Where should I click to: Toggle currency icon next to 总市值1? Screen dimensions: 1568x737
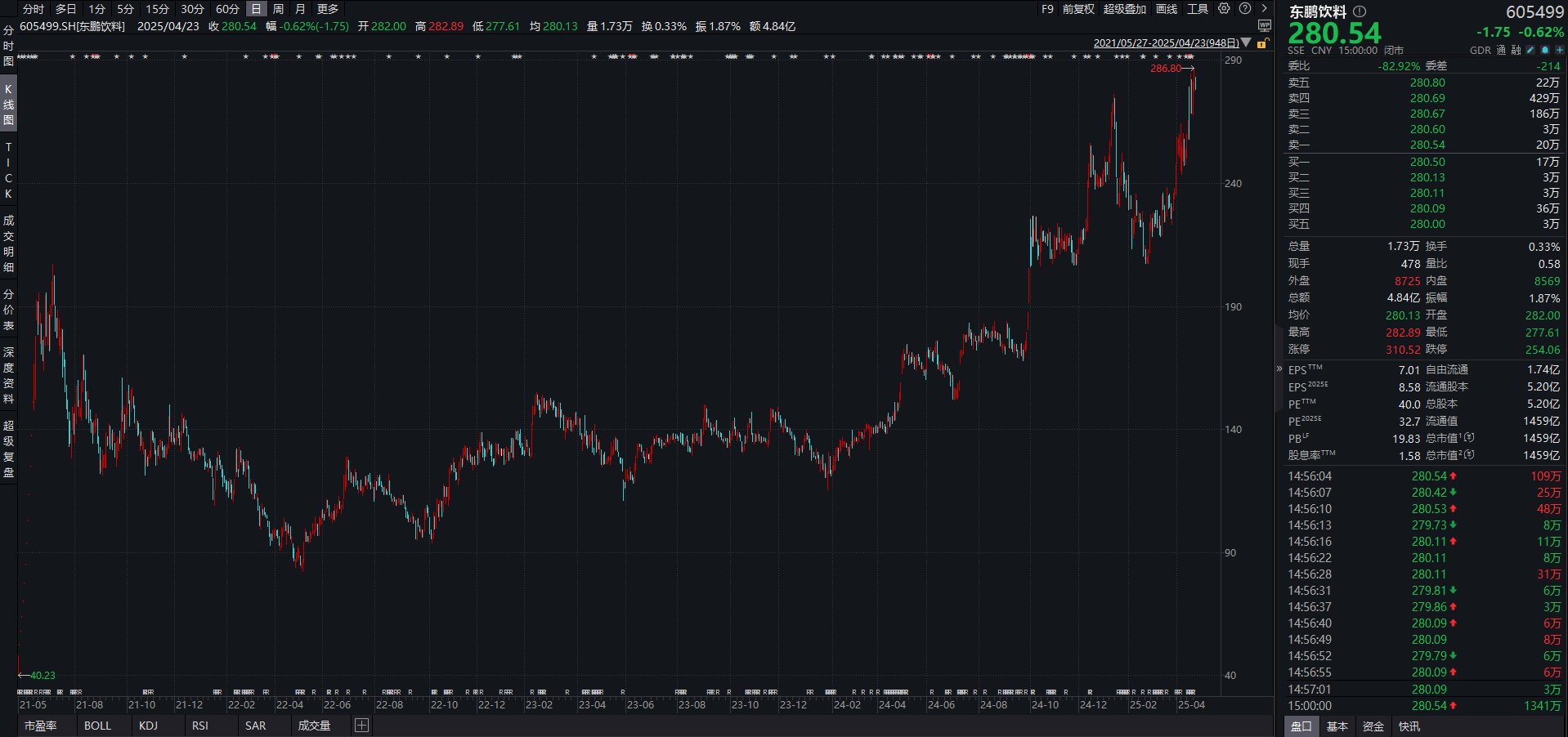(x=1470, y=439)
